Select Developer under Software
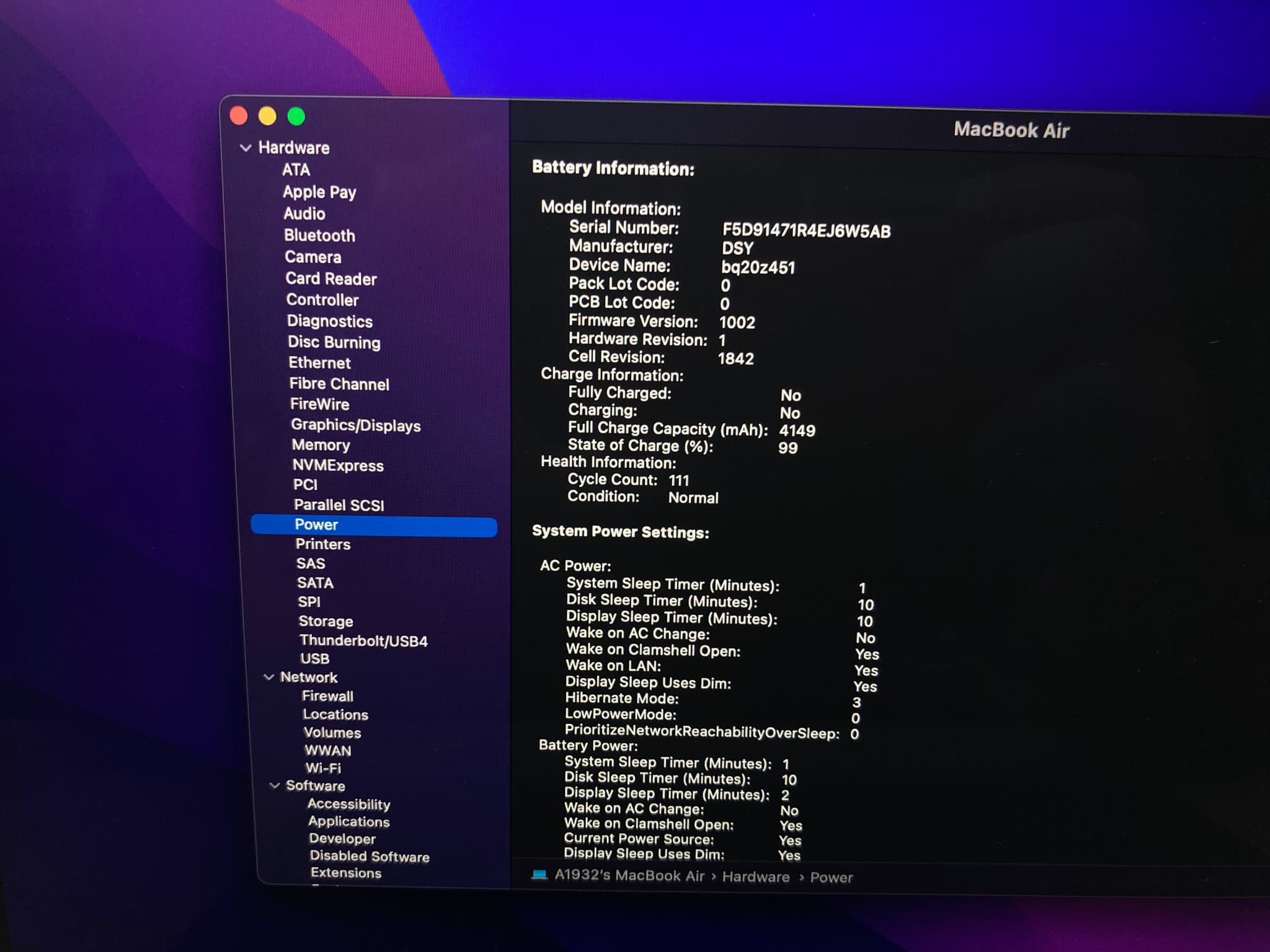Screen dimensions: 1270x952 click(x=342, y=839)
